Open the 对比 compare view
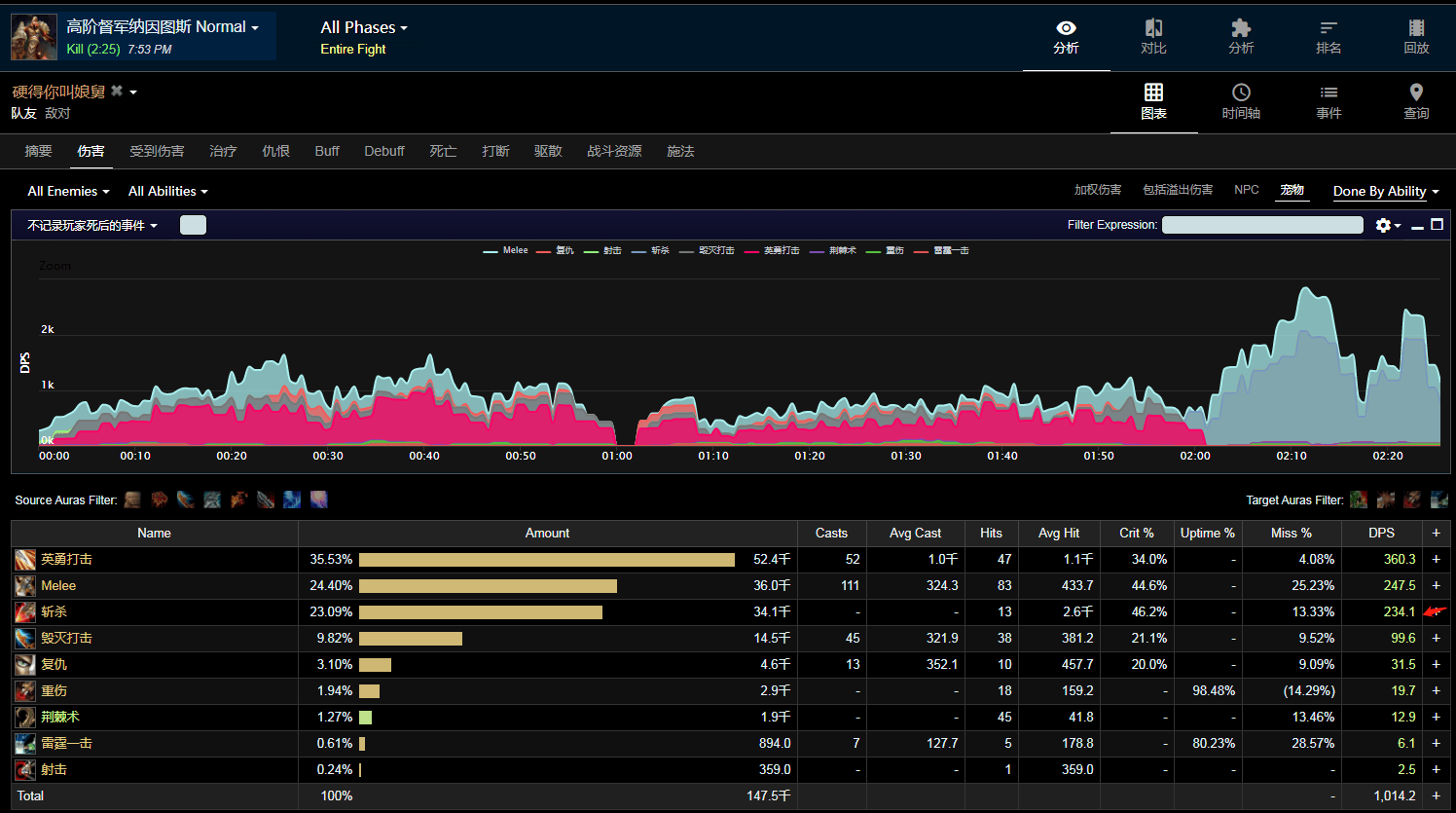 [1153, 37]
